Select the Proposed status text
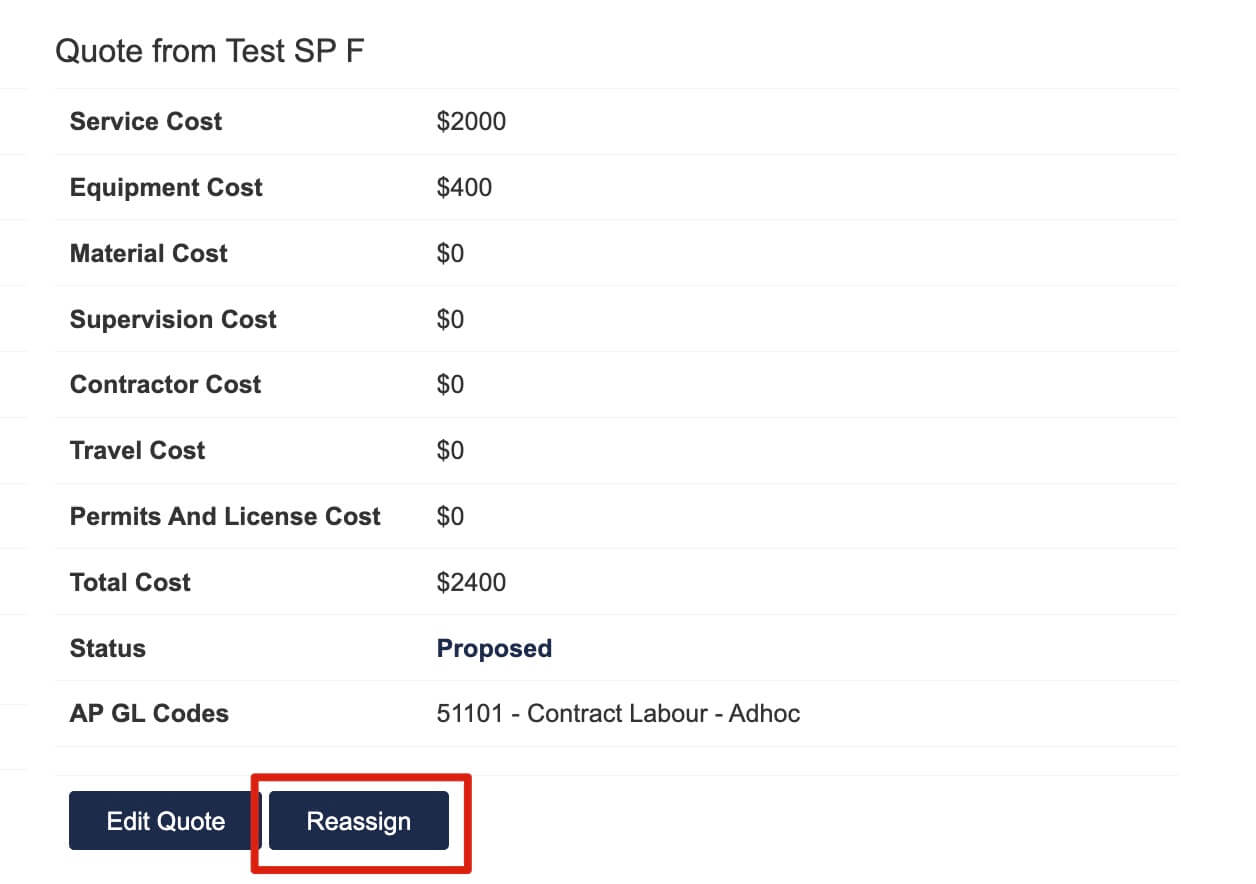Viewport: 1256px width, 884px height. pyautogui.click(x=494, y=648)
